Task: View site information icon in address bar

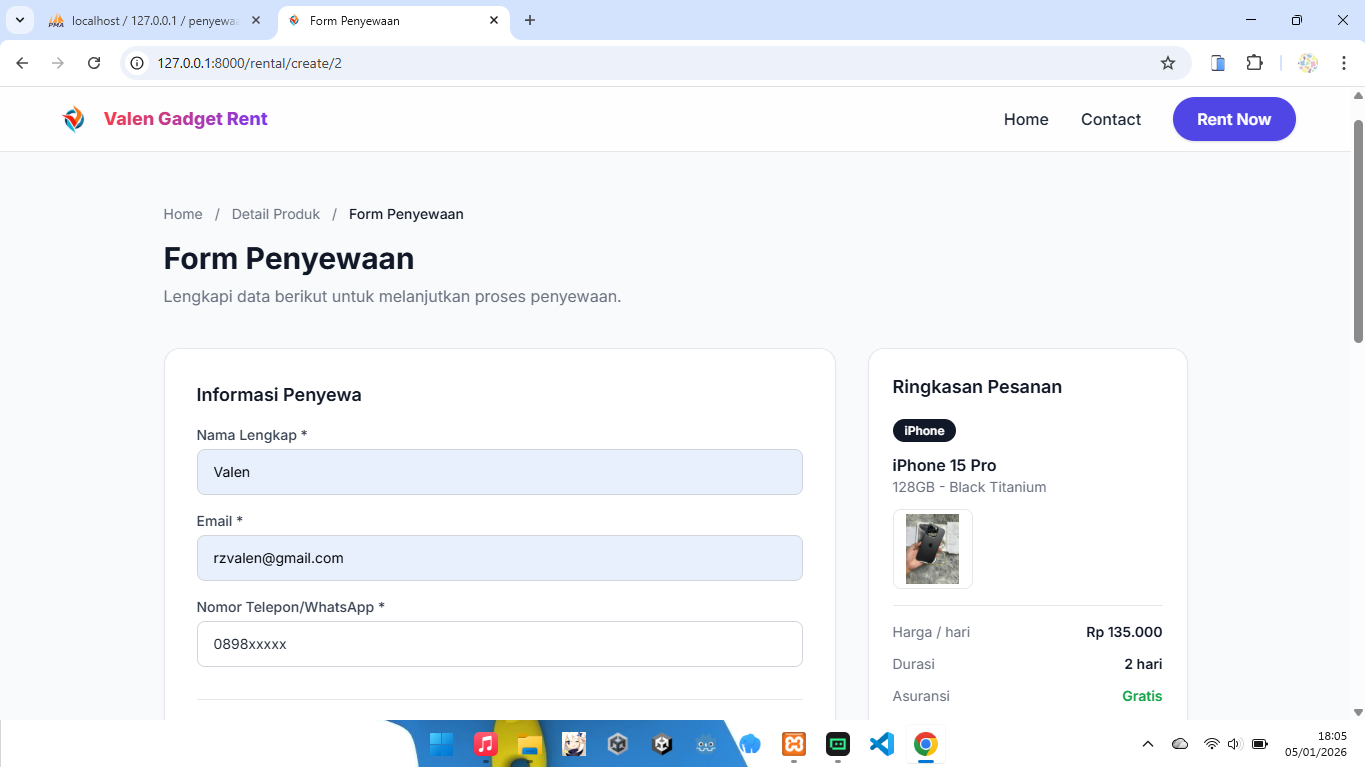Action: pyautogui.click(x=138, y=63)
